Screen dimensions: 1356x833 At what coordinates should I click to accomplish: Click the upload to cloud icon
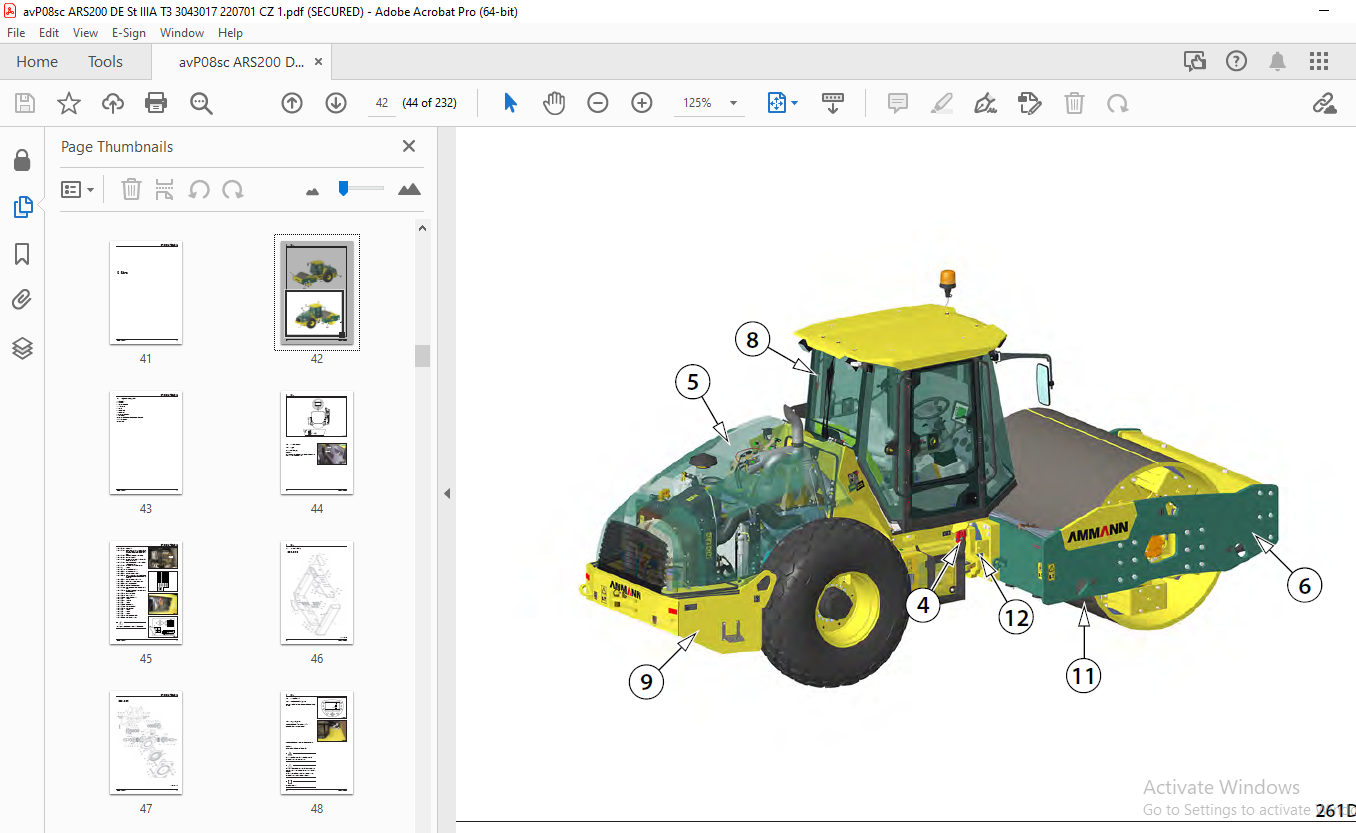click(112, 103)
